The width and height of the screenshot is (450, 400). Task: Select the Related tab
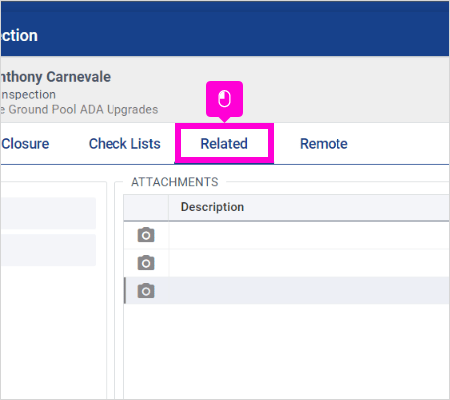click(x=224, y=144)
